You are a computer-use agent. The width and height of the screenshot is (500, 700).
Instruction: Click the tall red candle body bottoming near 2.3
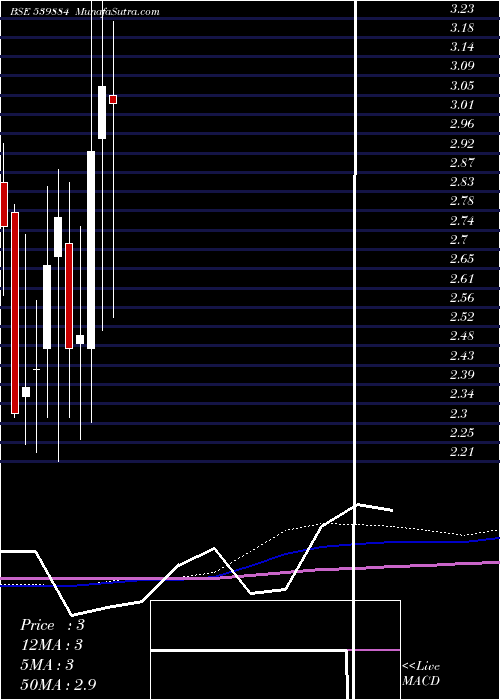coord(15,313)
